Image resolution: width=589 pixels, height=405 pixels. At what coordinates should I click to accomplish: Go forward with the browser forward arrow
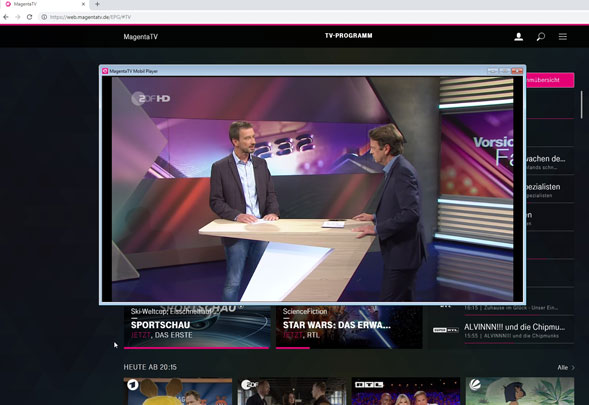click(x=18, y=17)
